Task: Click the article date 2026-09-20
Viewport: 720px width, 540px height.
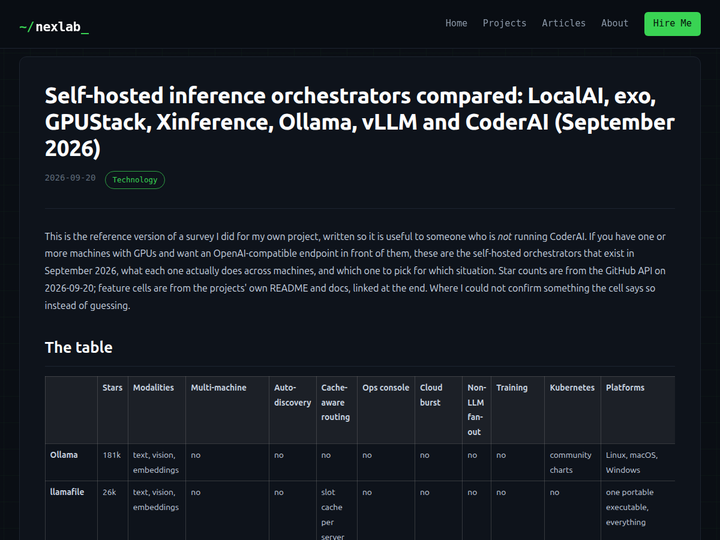Action: coord(70,178)
